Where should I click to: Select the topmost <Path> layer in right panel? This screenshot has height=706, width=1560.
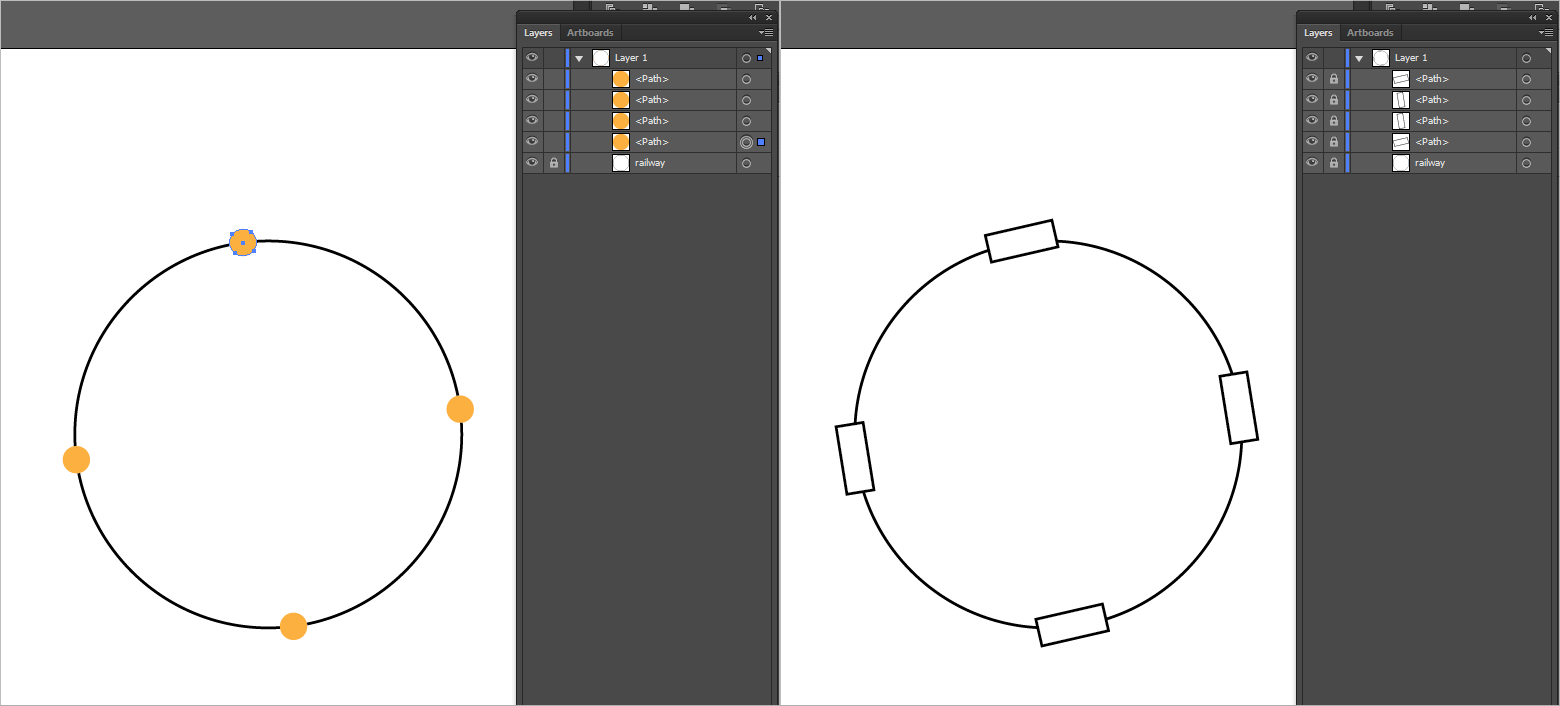1433,78
